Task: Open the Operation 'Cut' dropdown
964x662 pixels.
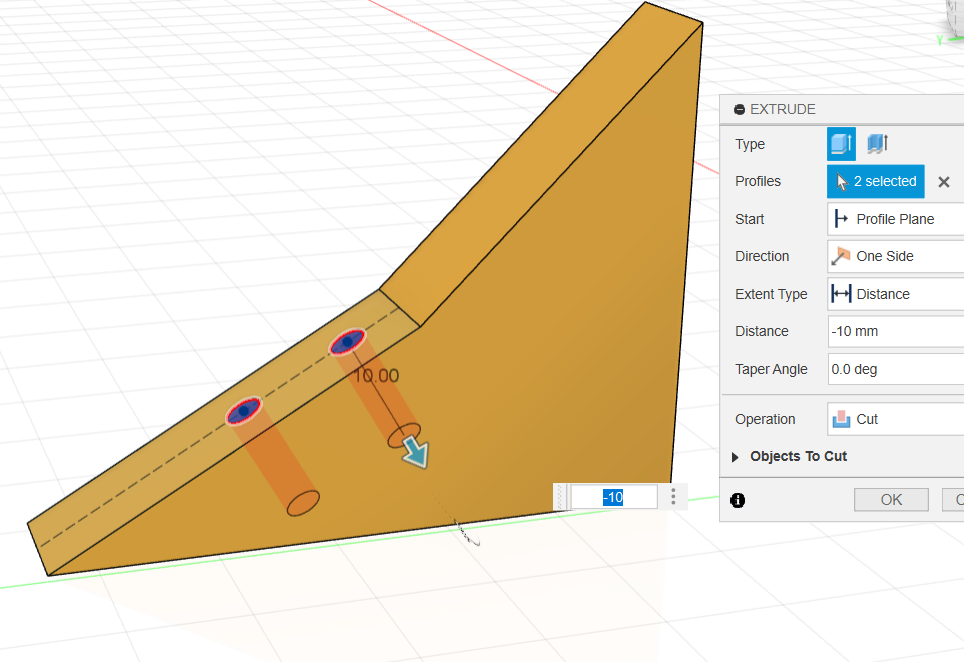Action: [x=895, y=419]
